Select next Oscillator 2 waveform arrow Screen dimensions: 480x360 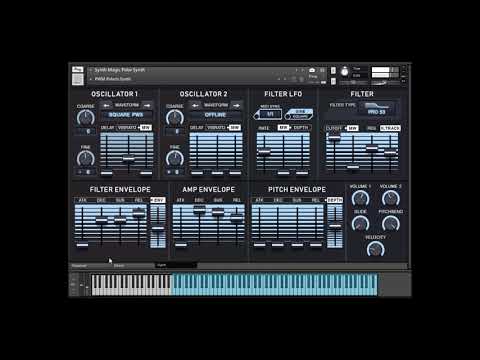click(236, 106)
